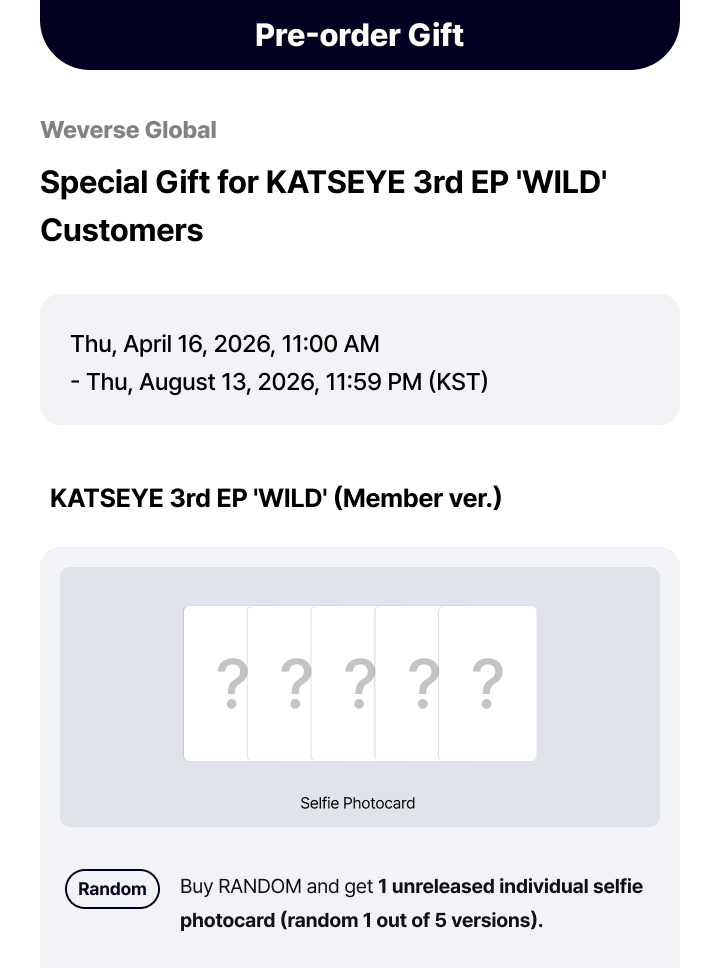Click the word 'Customers' in the title
The image size is (720, 968).
121,230
